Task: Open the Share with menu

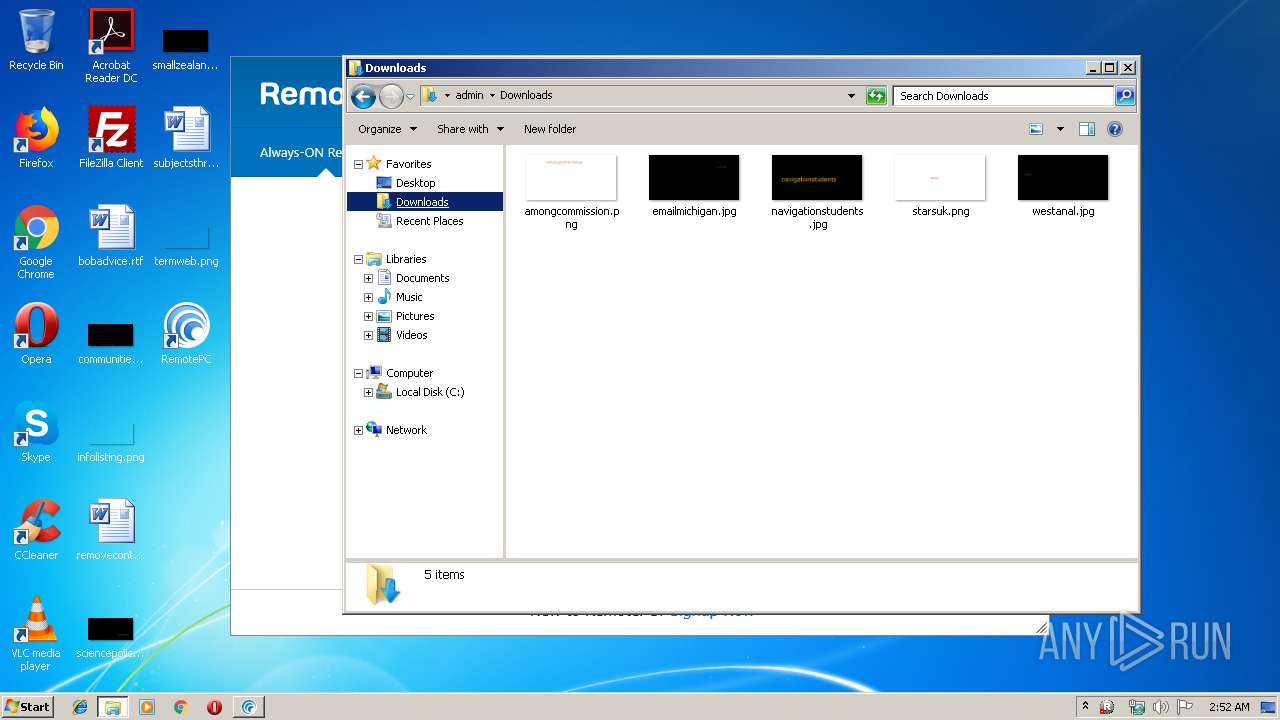Action: pos(470,129)
